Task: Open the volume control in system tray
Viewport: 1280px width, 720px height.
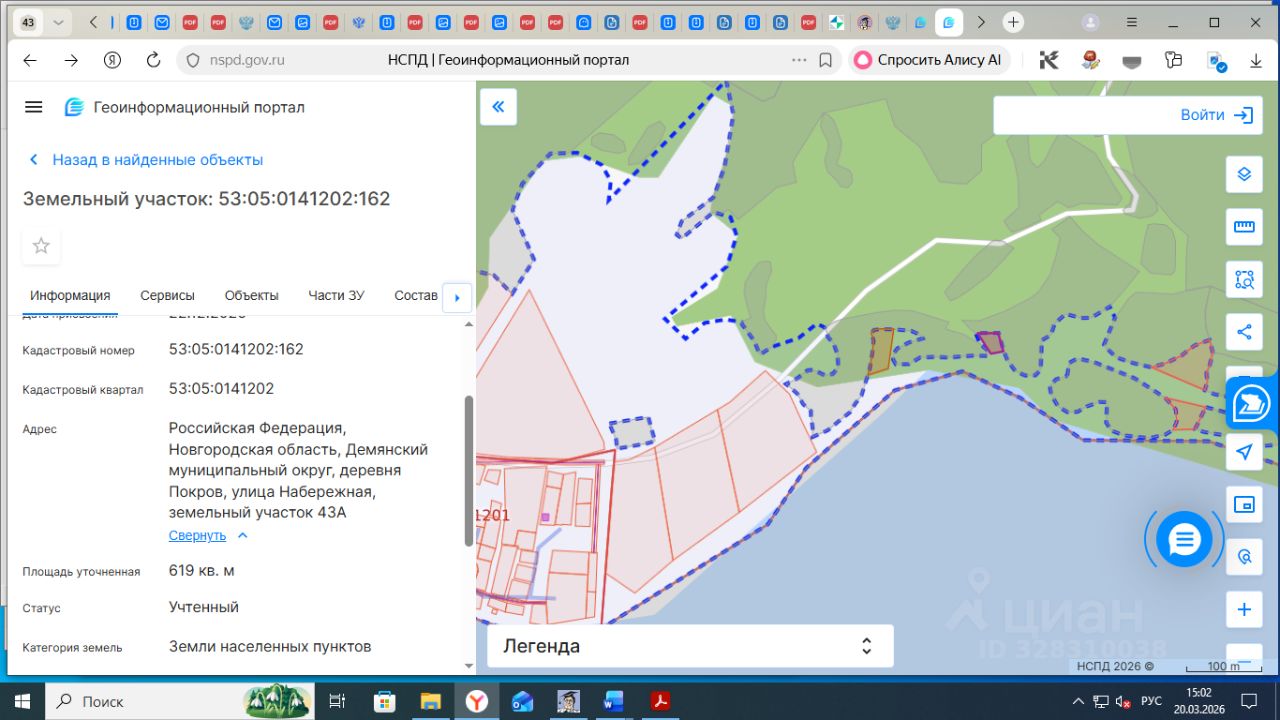Action: pyautogui.click(x=1123, y=701)
